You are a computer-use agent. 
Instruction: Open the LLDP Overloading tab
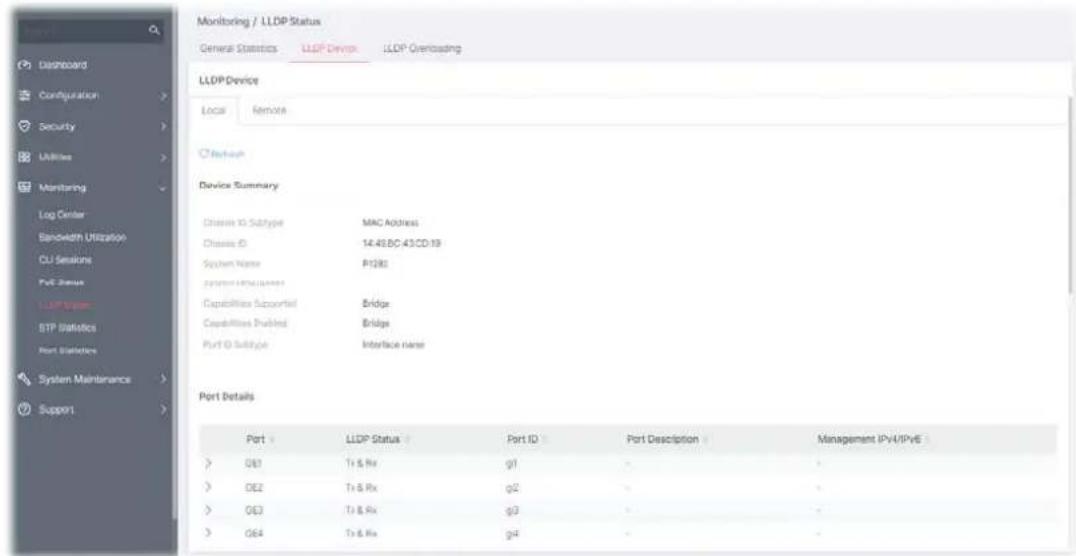(x=421, y=49)
